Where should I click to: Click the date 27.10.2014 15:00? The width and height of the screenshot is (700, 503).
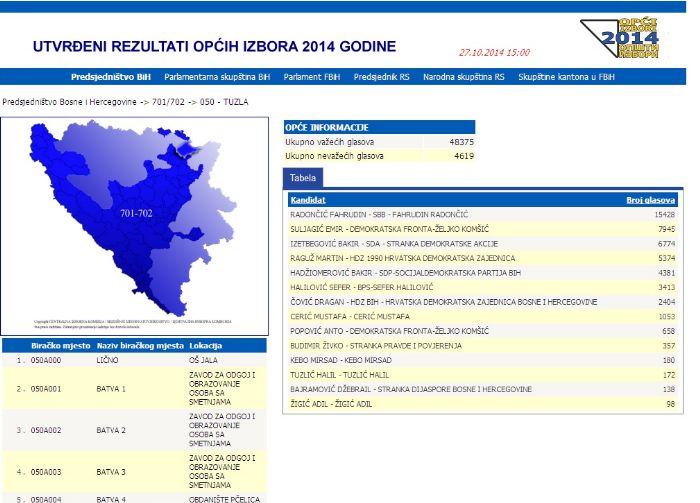point(494,53)
